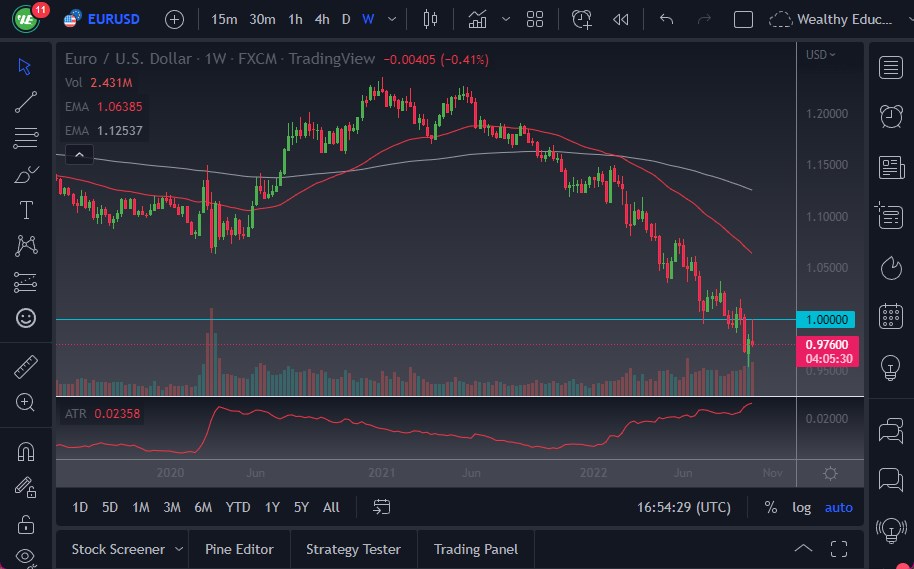Open the bar replay rewind button
Image resolution: width=914 pixels, height=569 pixels.
click(x=621, y=19)
